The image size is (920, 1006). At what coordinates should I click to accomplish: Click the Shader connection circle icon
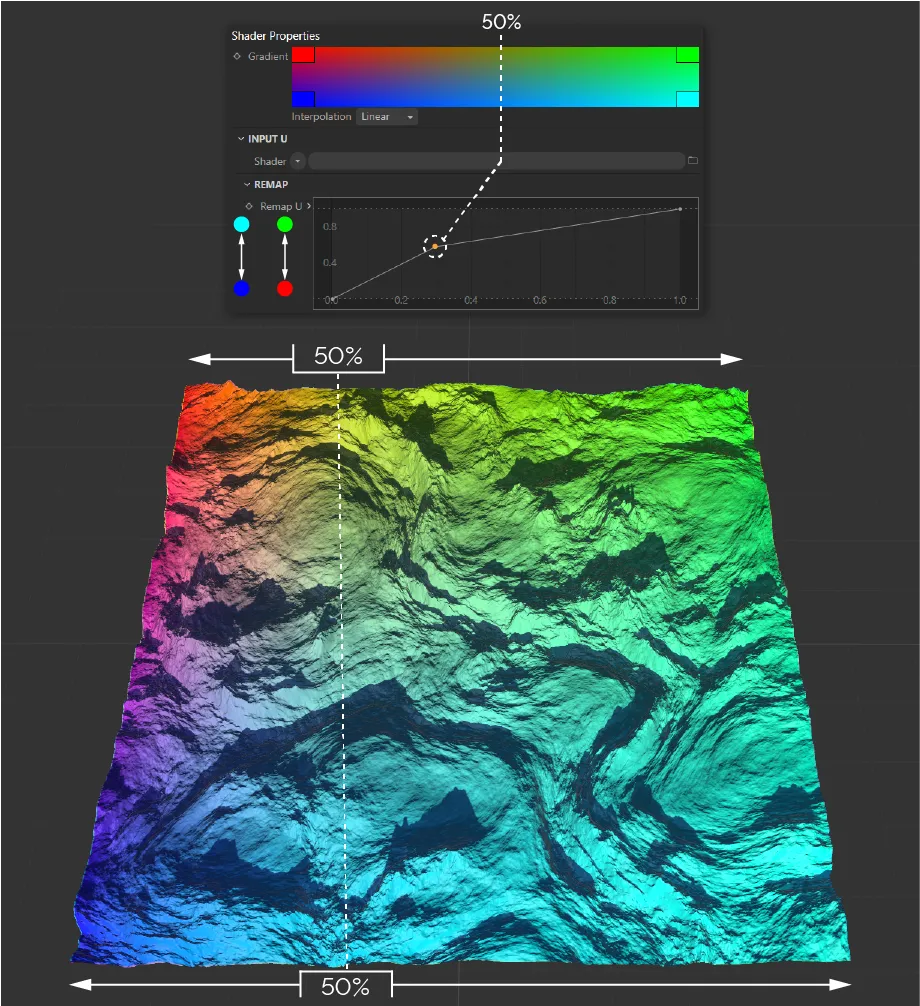point(297,161)
